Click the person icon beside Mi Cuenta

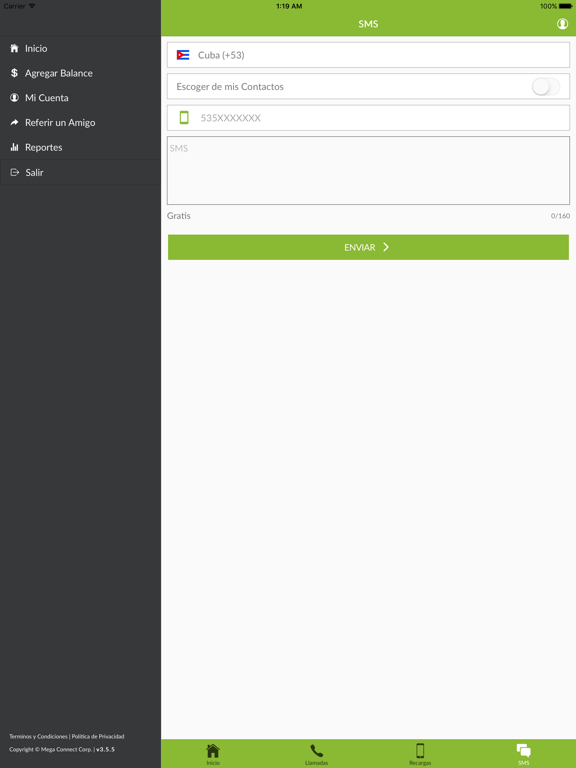14,97
